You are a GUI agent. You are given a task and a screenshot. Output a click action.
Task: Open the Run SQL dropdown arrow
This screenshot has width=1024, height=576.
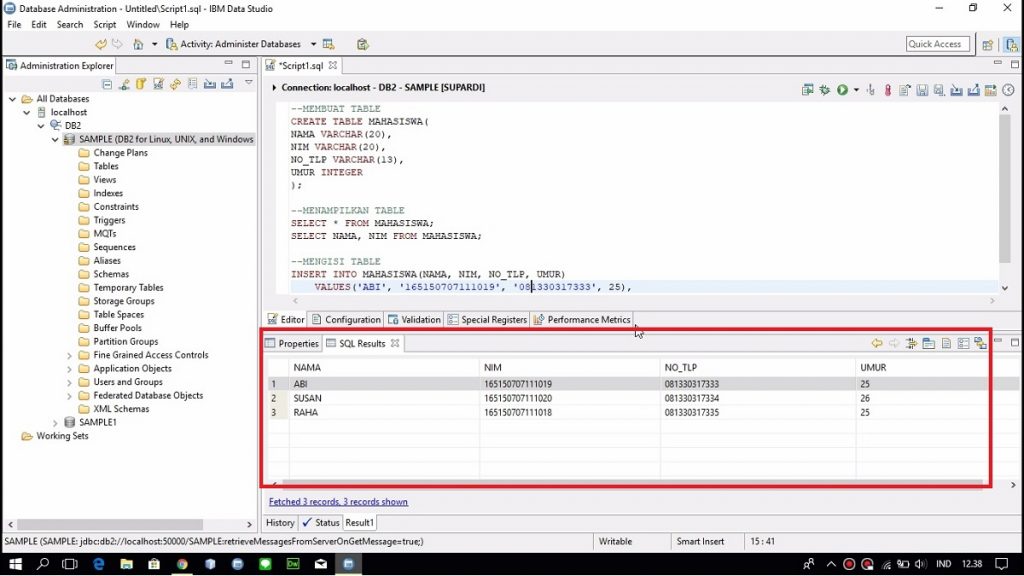click(856, 90)
